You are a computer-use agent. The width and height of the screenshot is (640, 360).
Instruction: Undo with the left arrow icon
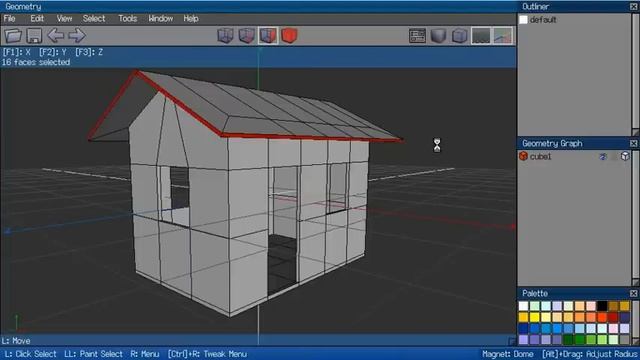click(x=56, y=36)
